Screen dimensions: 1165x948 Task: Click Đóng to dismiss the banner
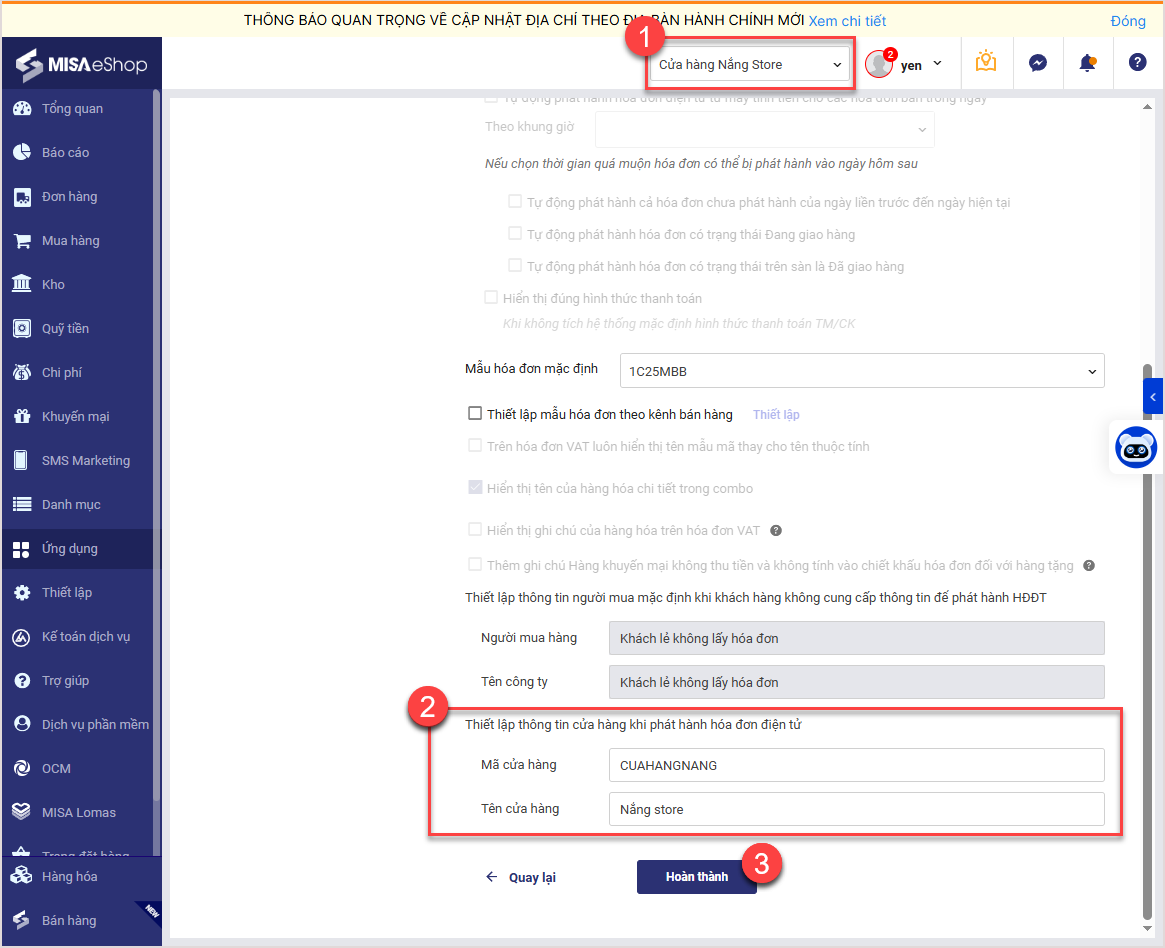(1128, 21)
